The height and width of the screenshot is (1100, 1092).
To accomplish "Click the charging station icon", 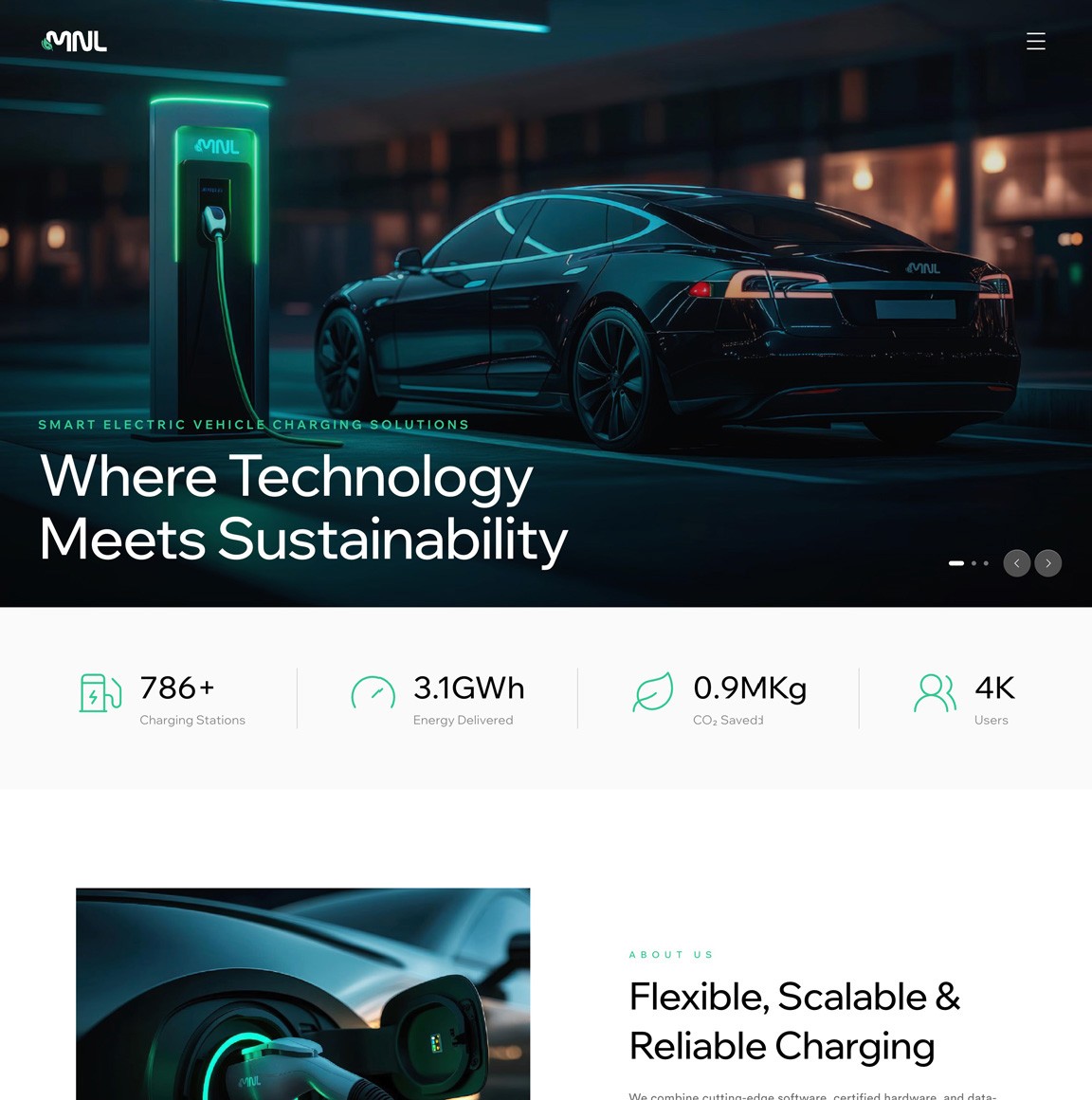I will [x=100, y=692].
